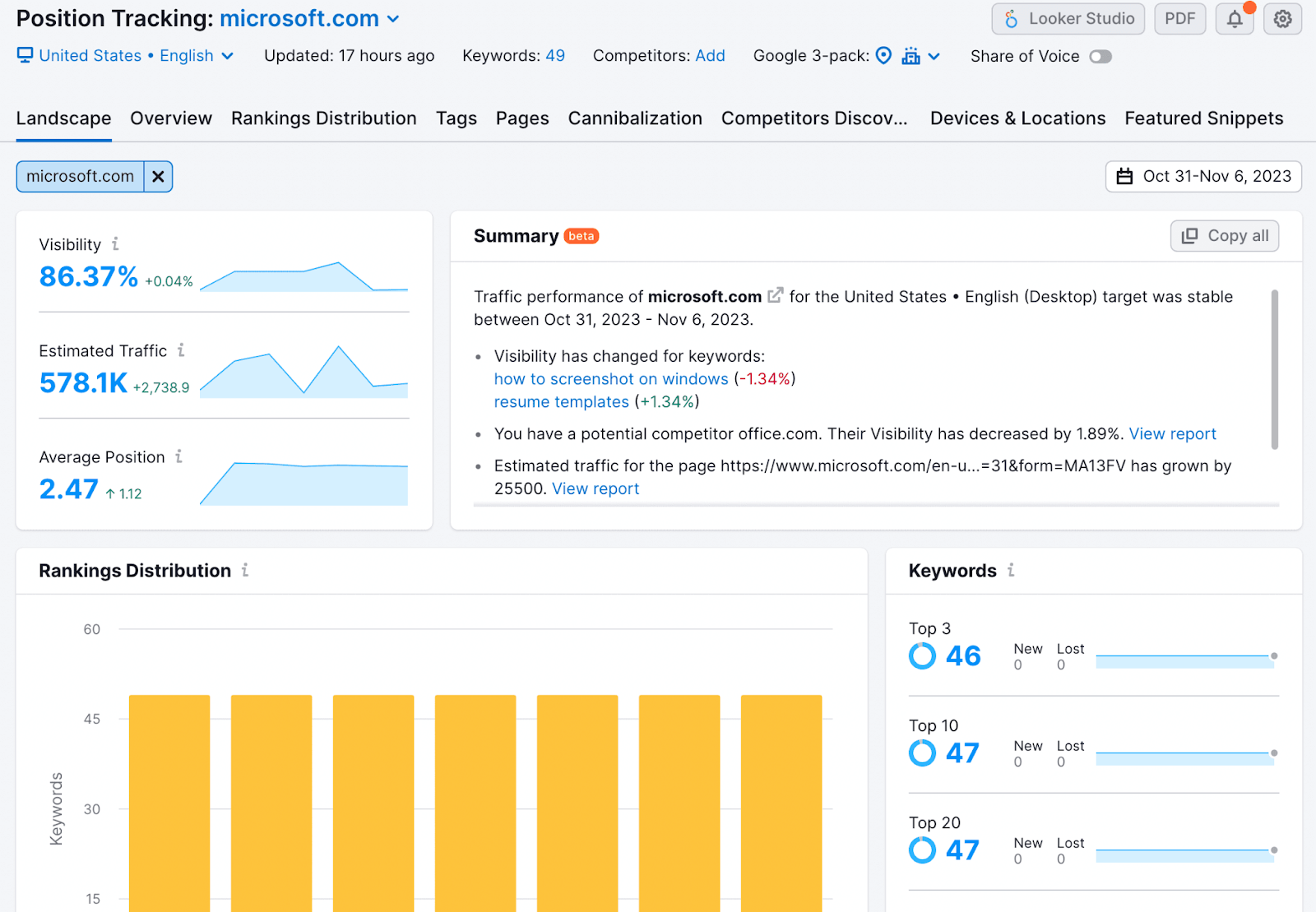The height and width of the screenshot is (912, 1316).
Task: Click the Google 3-pack location pin icon
Action: (x=883, y=56)
